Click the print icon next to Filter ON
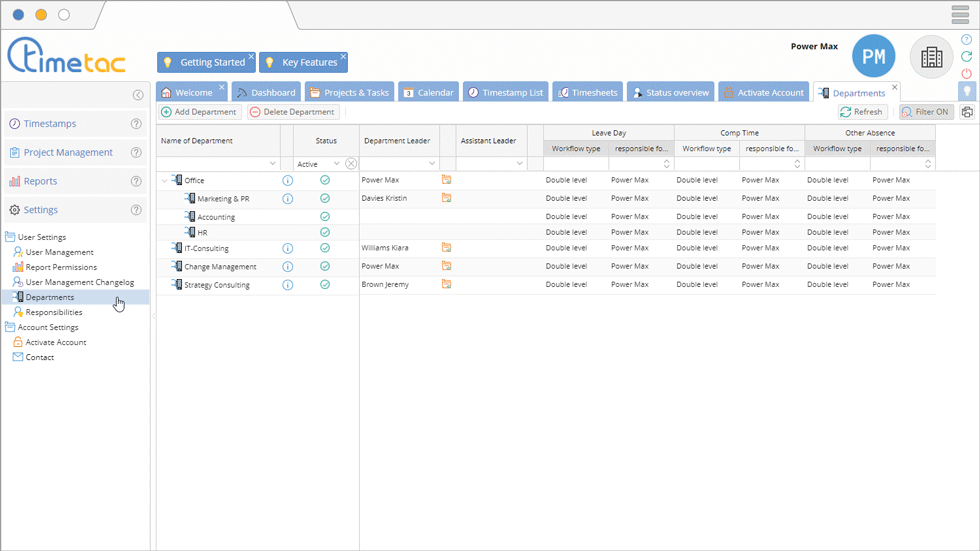Image resolution: width=980 pixels, height=551 pixels. (967, 112)
